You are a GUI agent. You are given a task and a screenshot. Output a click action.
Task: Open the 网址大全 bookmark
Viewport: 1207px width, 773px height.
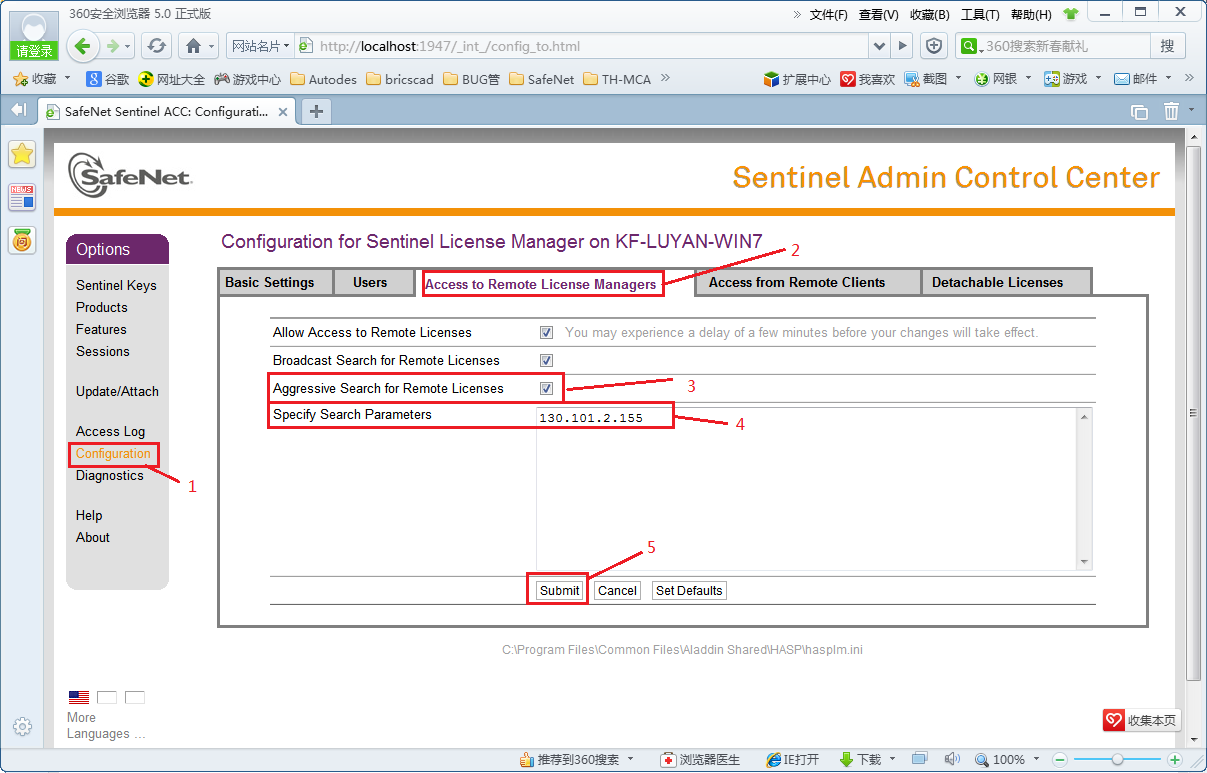172,79
